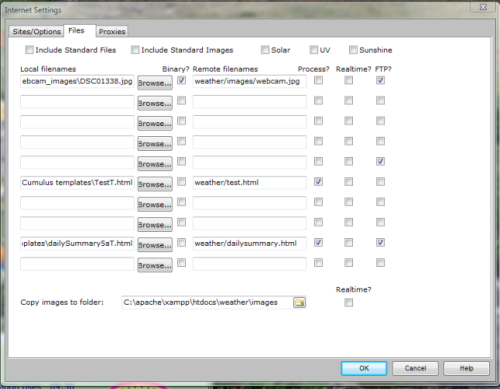Uncheck FTP for webcam.jpg row

click(380, 80)
